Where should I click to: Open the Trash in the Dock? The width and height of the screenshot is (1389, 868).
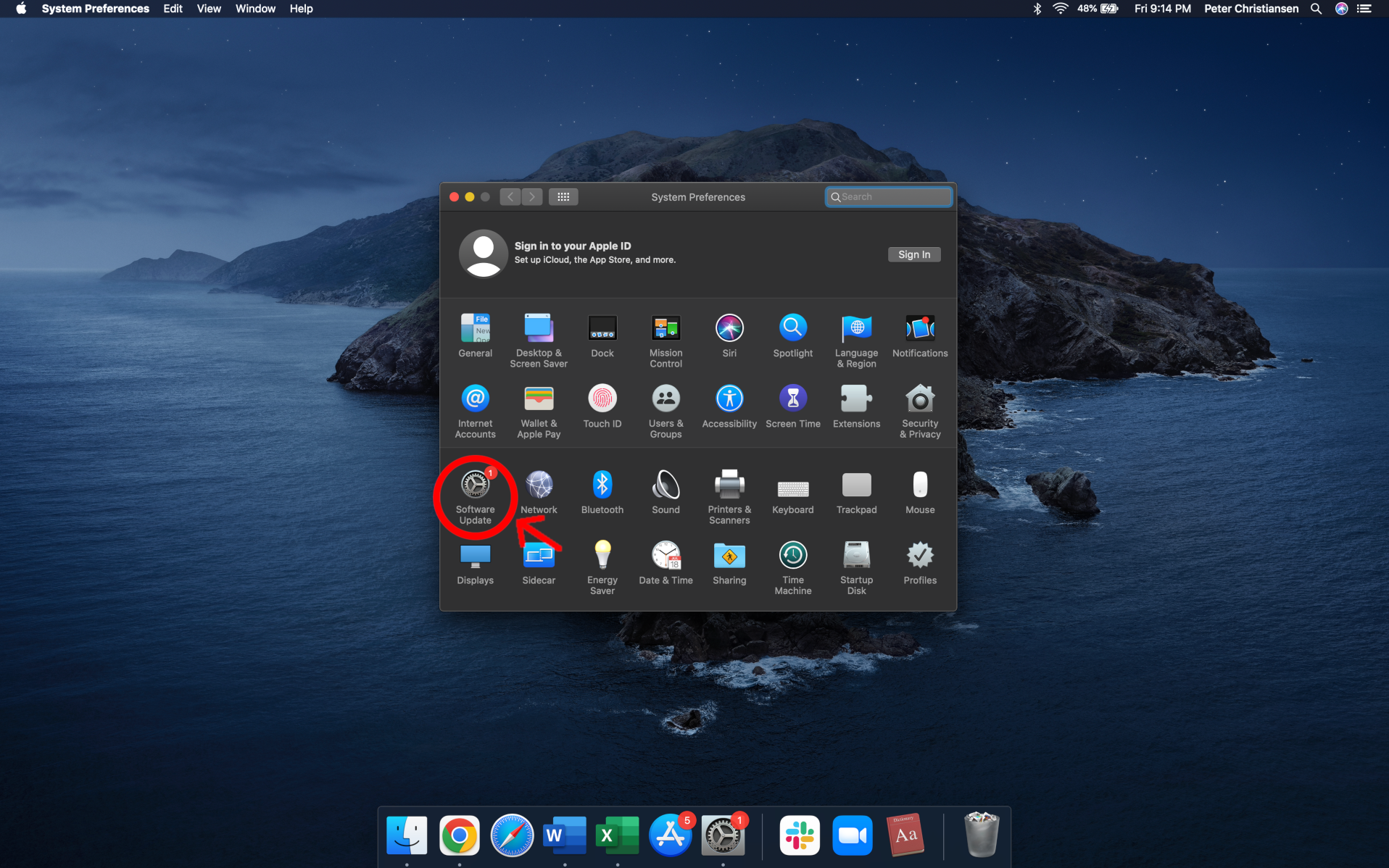(x=982, y=835)
